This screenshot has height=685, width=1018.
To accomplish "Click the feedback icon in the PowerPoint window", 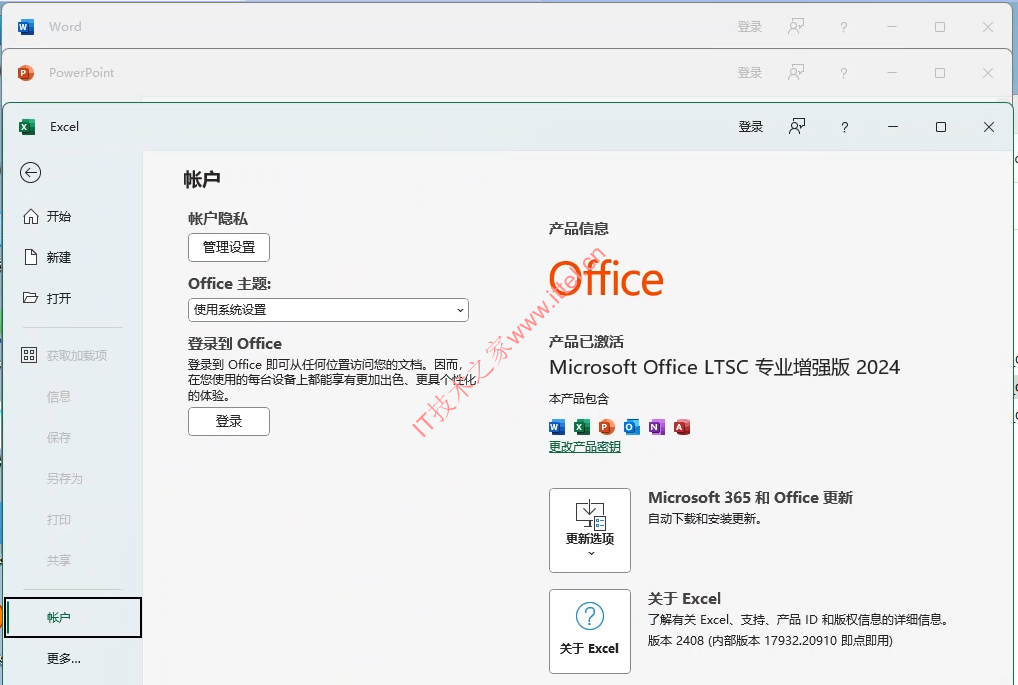I will pyautogui.click(x=796, y=73).
